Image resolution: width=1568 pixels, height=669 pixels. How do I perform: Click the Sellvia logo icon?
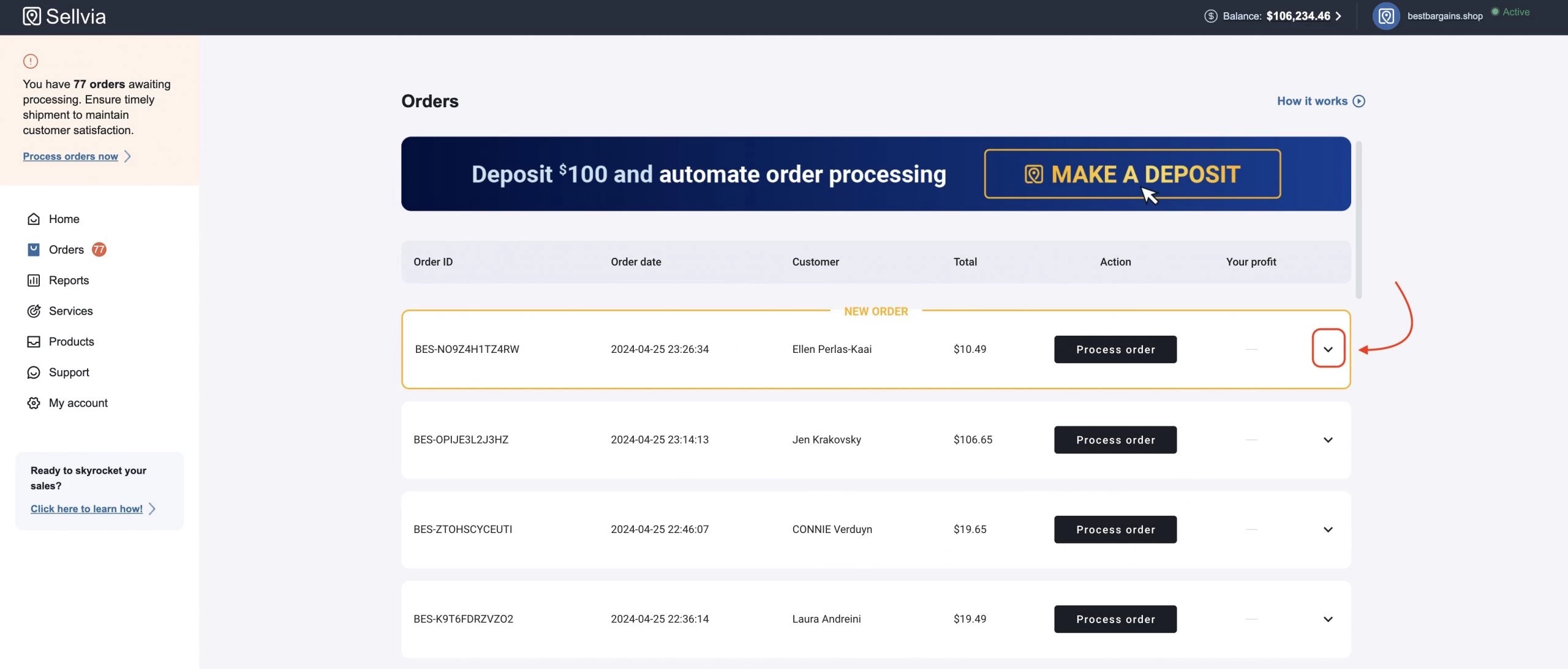(32, 17)
